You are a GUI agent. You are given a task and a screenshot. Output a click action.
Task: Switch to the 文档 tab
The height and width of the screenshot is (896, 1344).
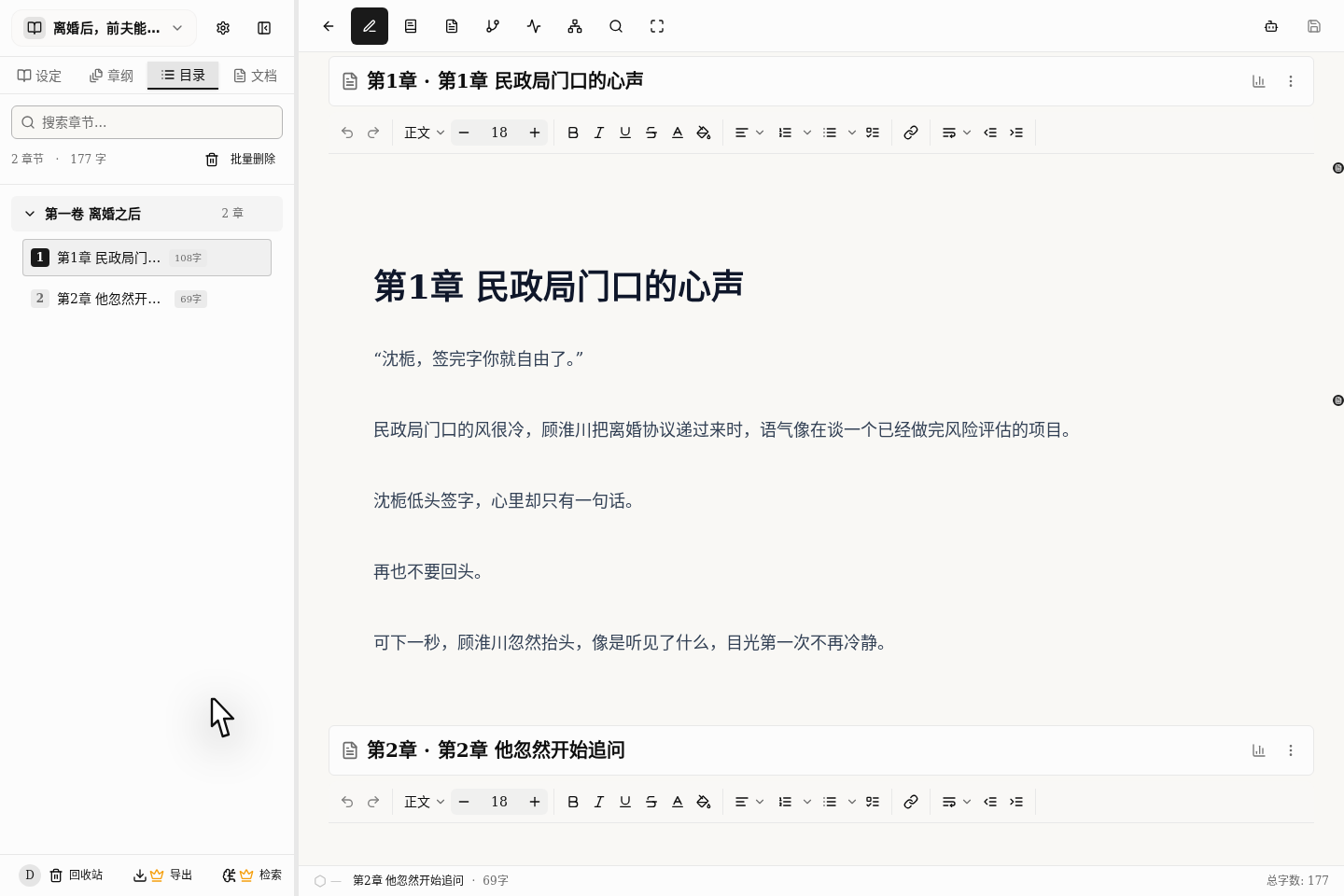click(x=254, y=76)
